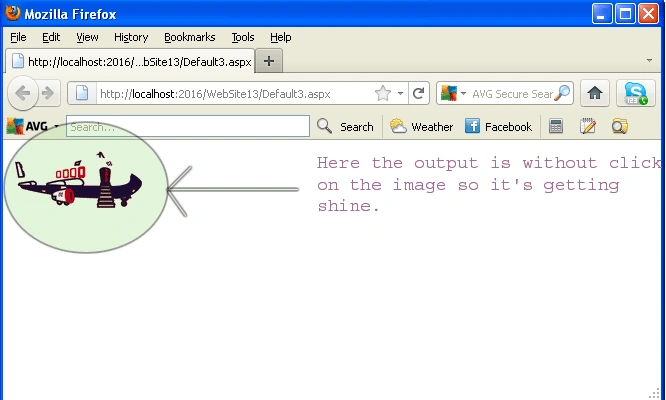Open the File menu
666x400 pixels.
click(18, 37)
